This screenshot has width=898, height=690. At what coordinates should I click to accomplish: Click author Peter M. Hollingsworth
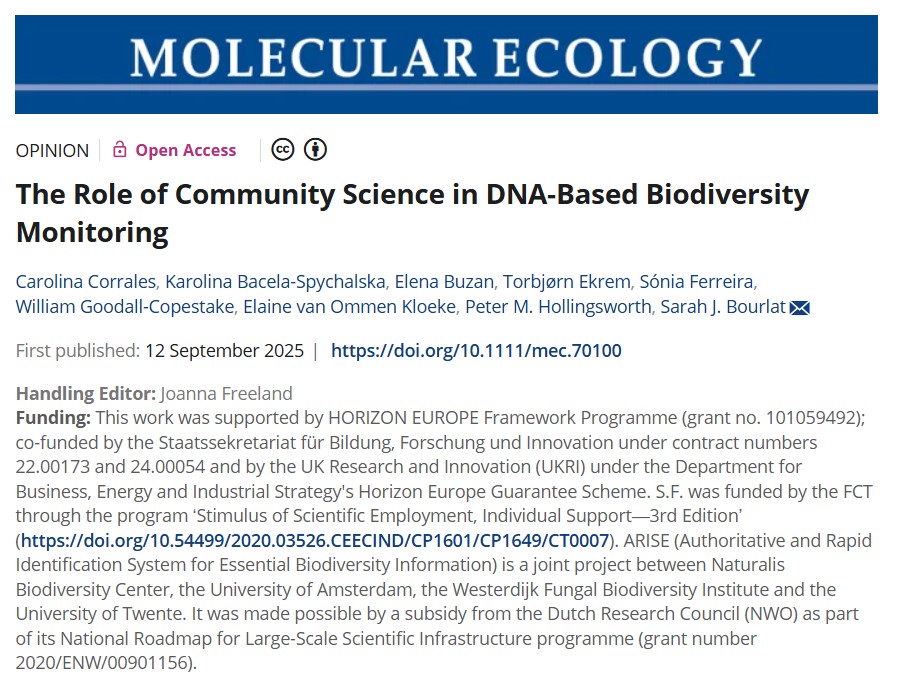pyautogui.click(x=555, y=307)
